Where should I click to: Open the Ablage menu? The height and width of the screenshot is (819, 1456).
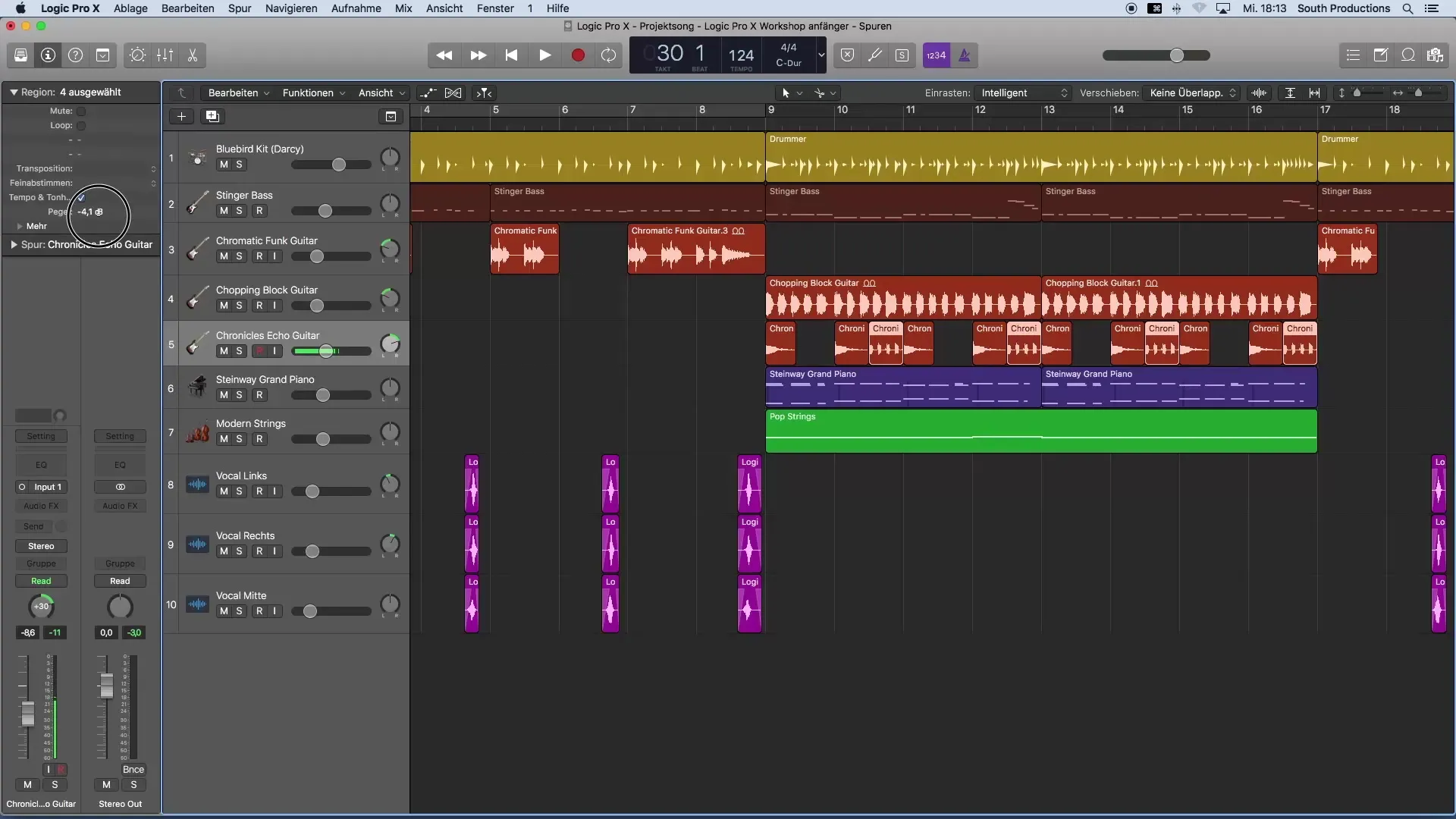pyautogui.click(x=130, y=8)
